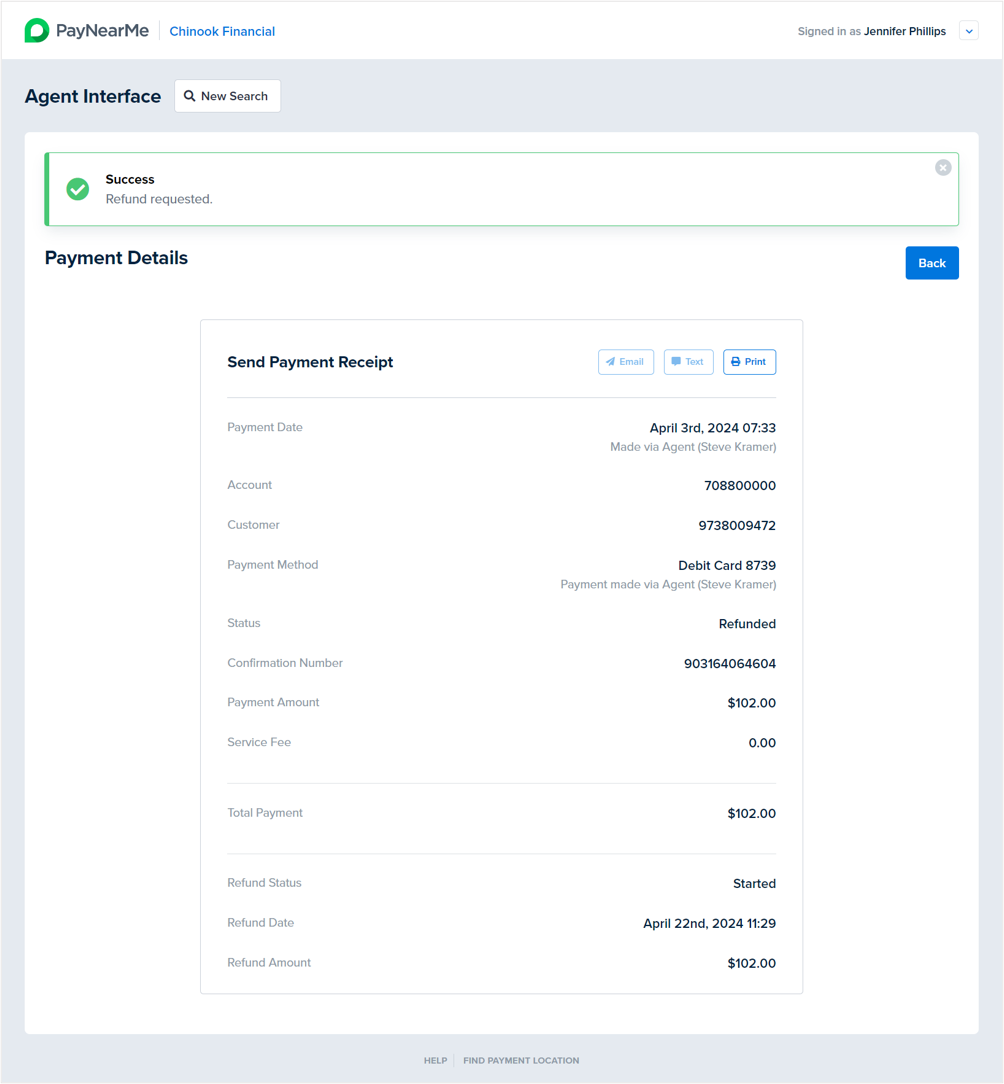Click Made via Agent (Steve Kramer) note
The height and width of the screenshot is (1084, 1004).
point(693,447)
